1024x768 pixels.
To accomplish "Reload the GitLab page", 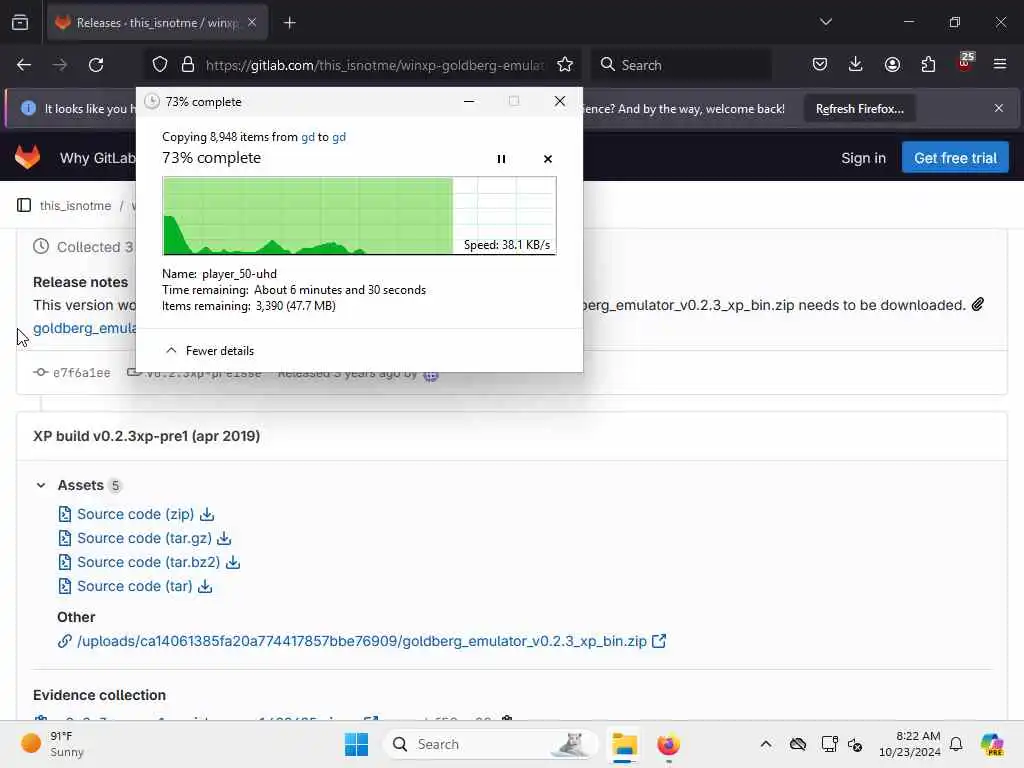I will (96, 65).
